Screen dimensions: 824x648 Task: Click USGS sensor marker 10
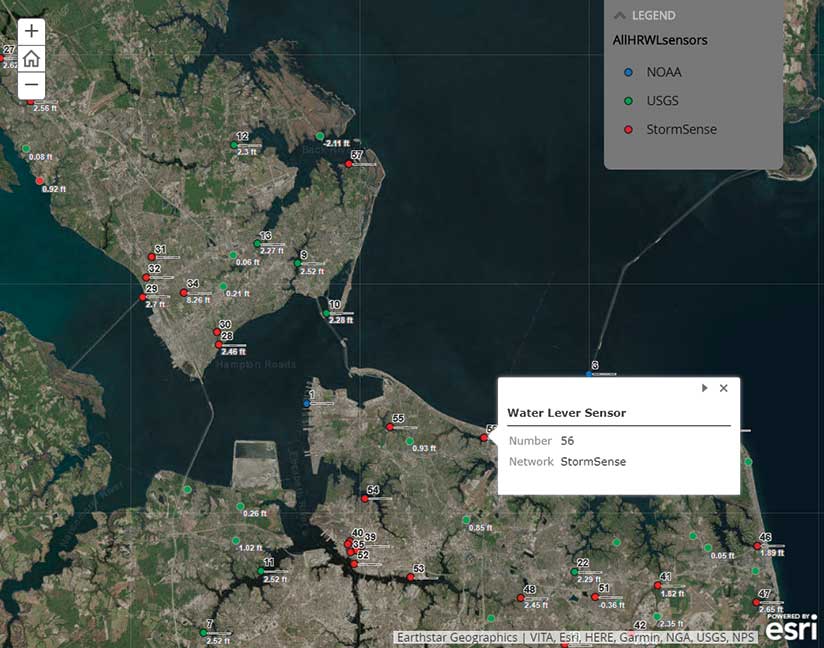(326, 313)
